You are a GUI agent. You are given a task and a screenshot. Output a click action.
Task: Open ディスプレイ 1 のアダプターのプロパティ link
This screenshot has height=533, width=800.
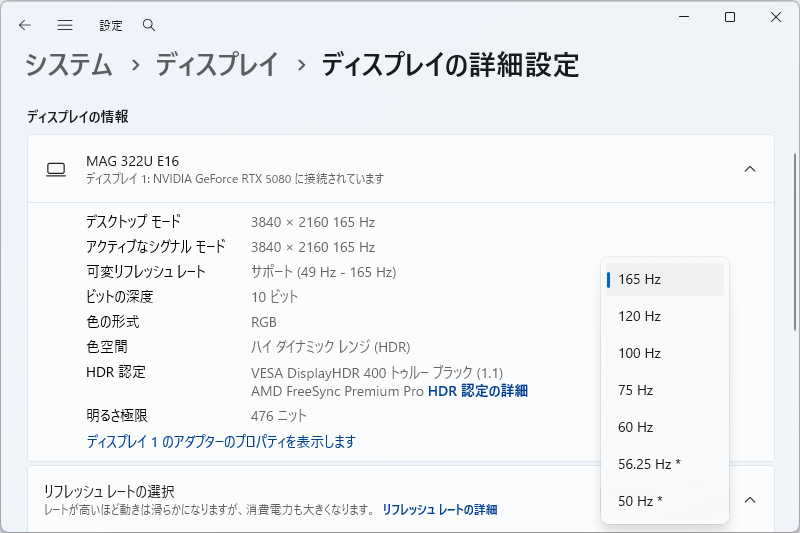pyautogui.click(x=221, y=441)
